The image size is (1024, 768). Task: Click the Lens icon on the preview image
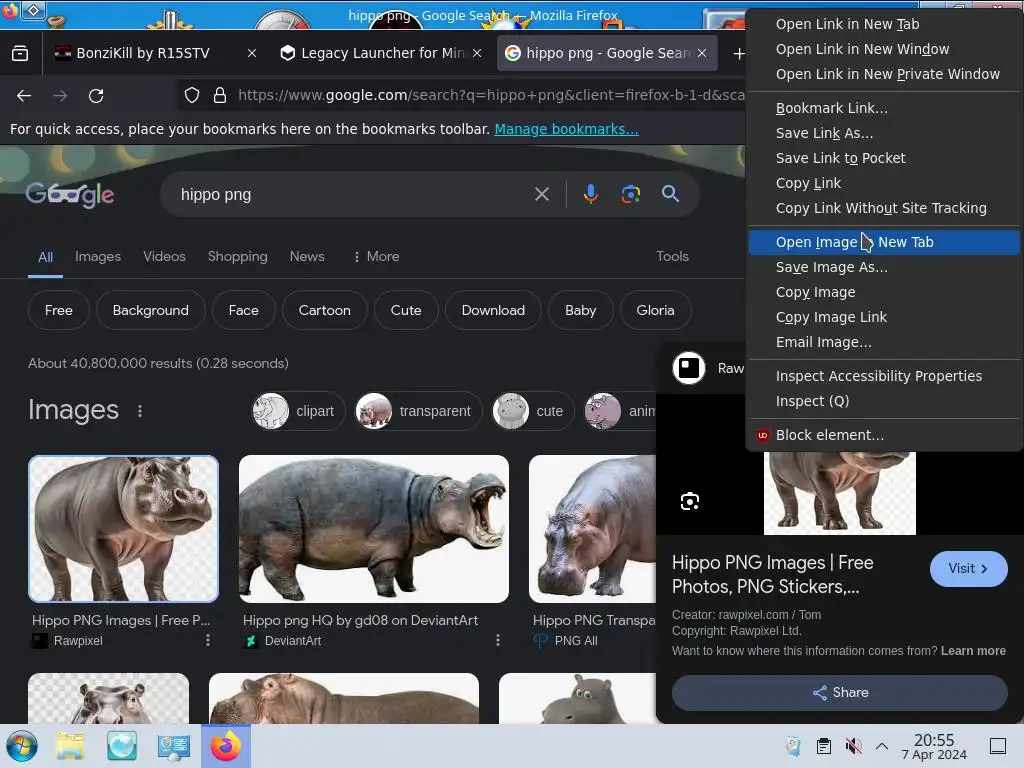click(x=690, y=501)
